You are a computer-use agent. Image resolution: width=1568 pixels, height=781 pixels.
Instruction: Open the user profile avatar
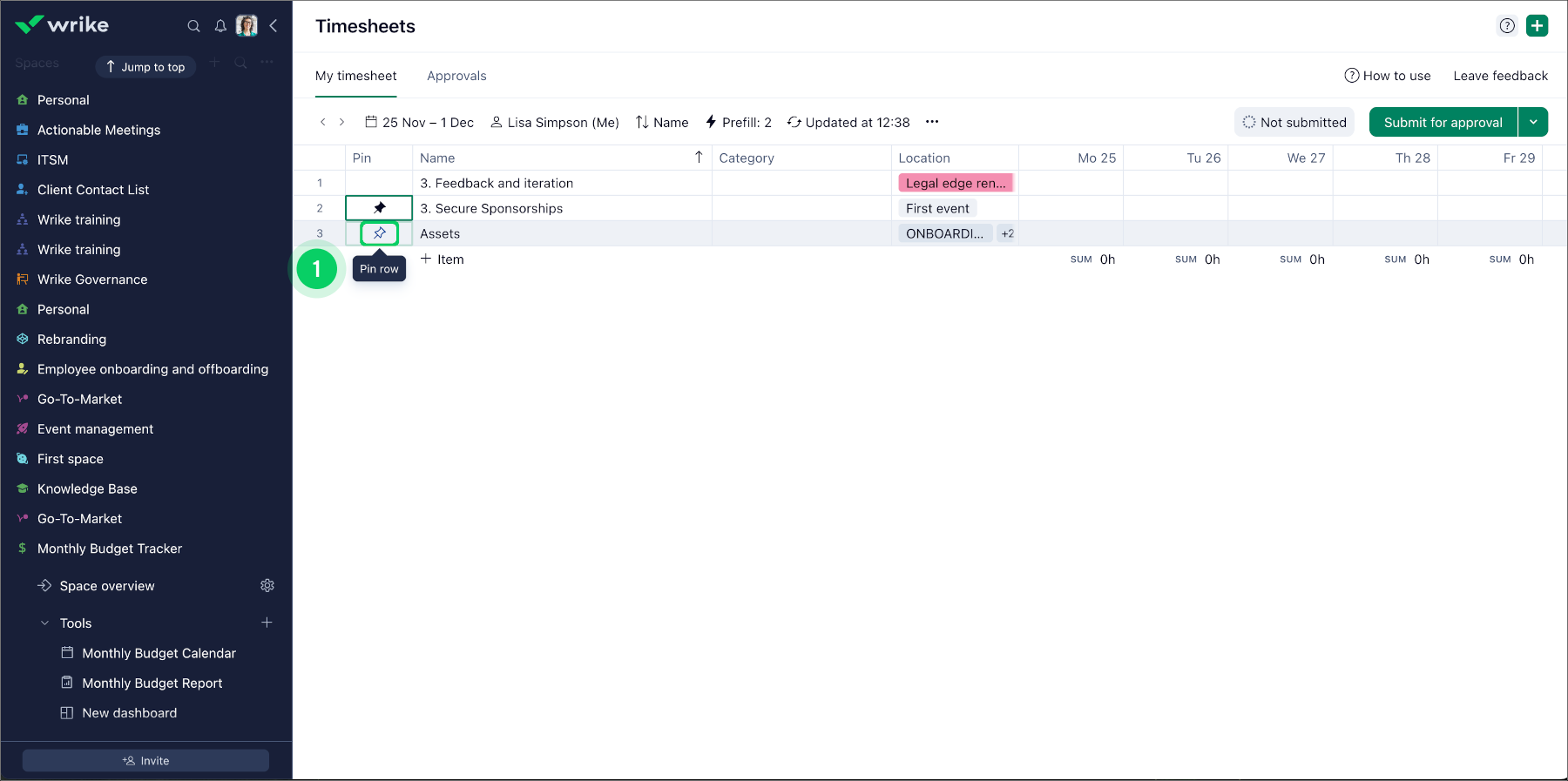coord(247,26)
